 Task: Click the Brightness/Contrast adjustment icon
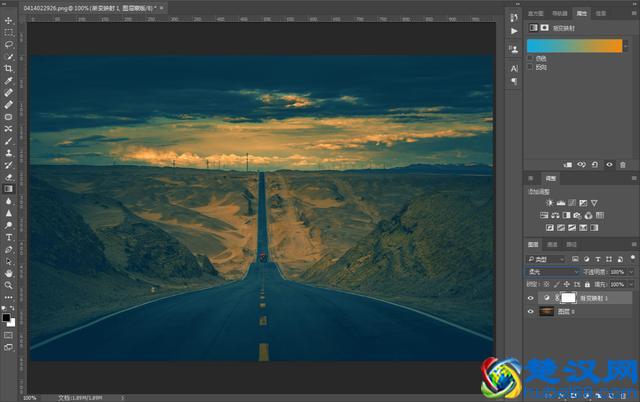(549, 203)
